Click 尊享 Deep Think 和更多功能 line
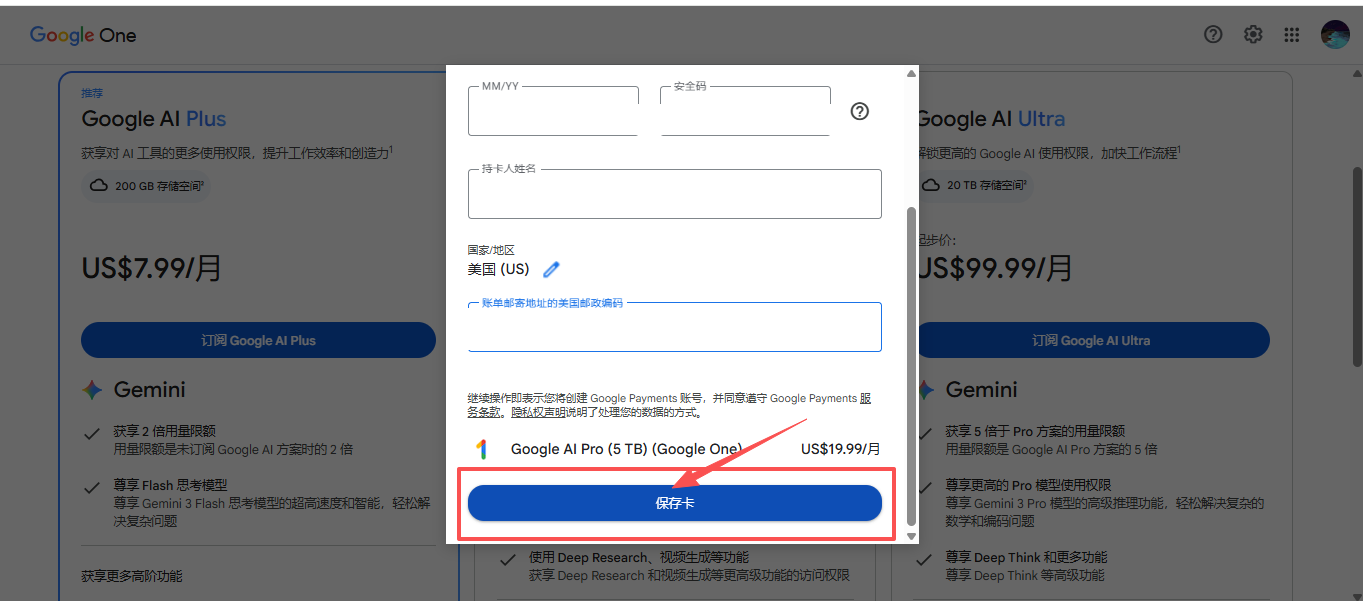Viewport: 1363px width, 601px height. pos(1026,557)
